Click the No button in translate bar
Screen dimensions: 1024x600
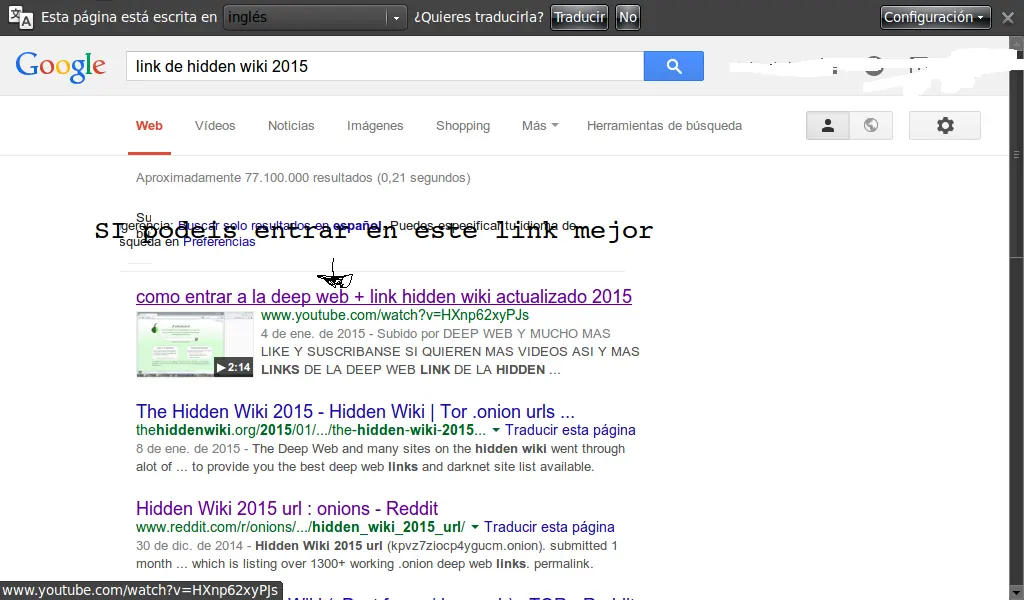(x=628, y=18)
